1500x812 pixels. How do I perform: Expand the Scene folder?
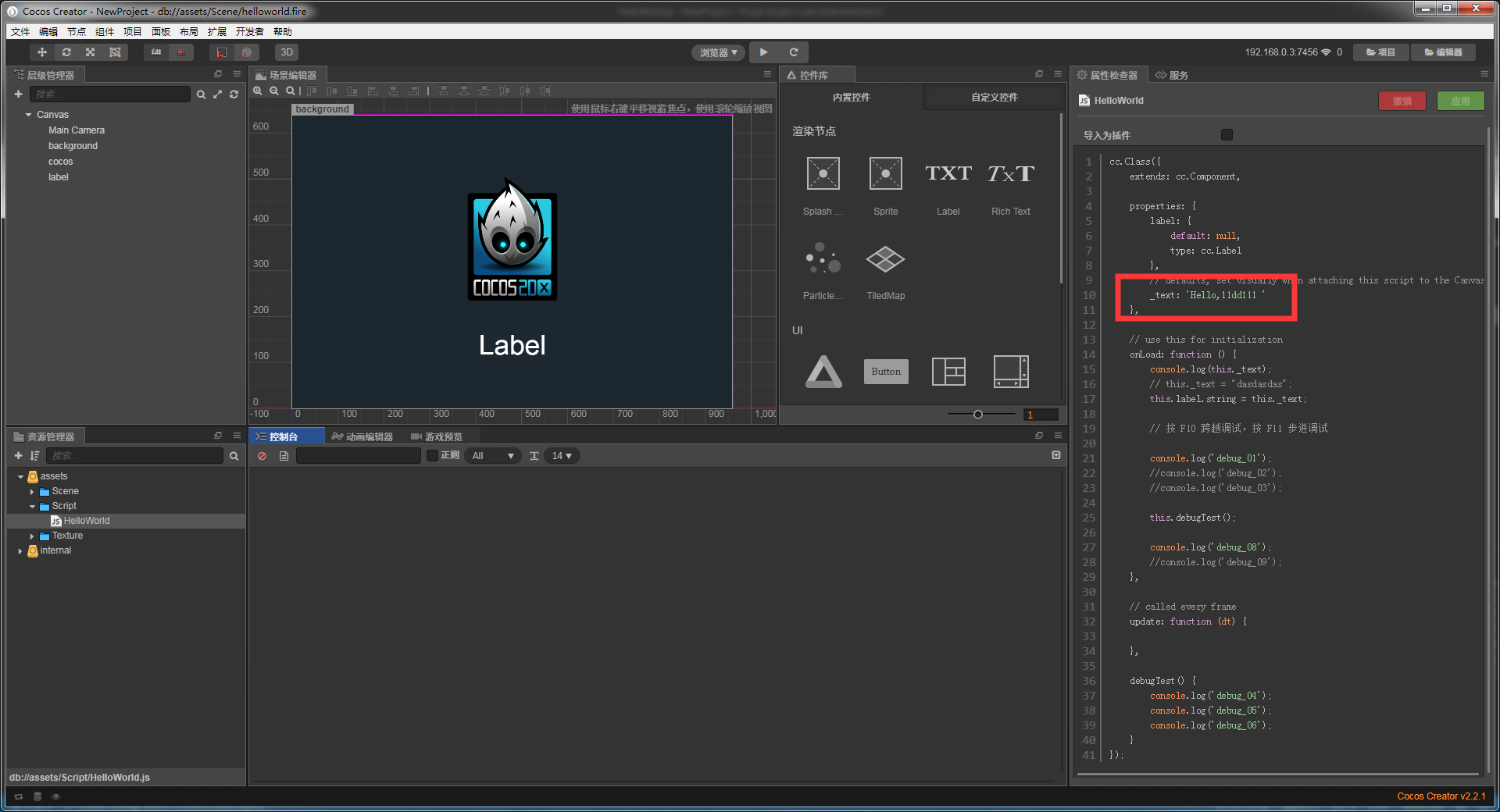[x=32, y=492]
